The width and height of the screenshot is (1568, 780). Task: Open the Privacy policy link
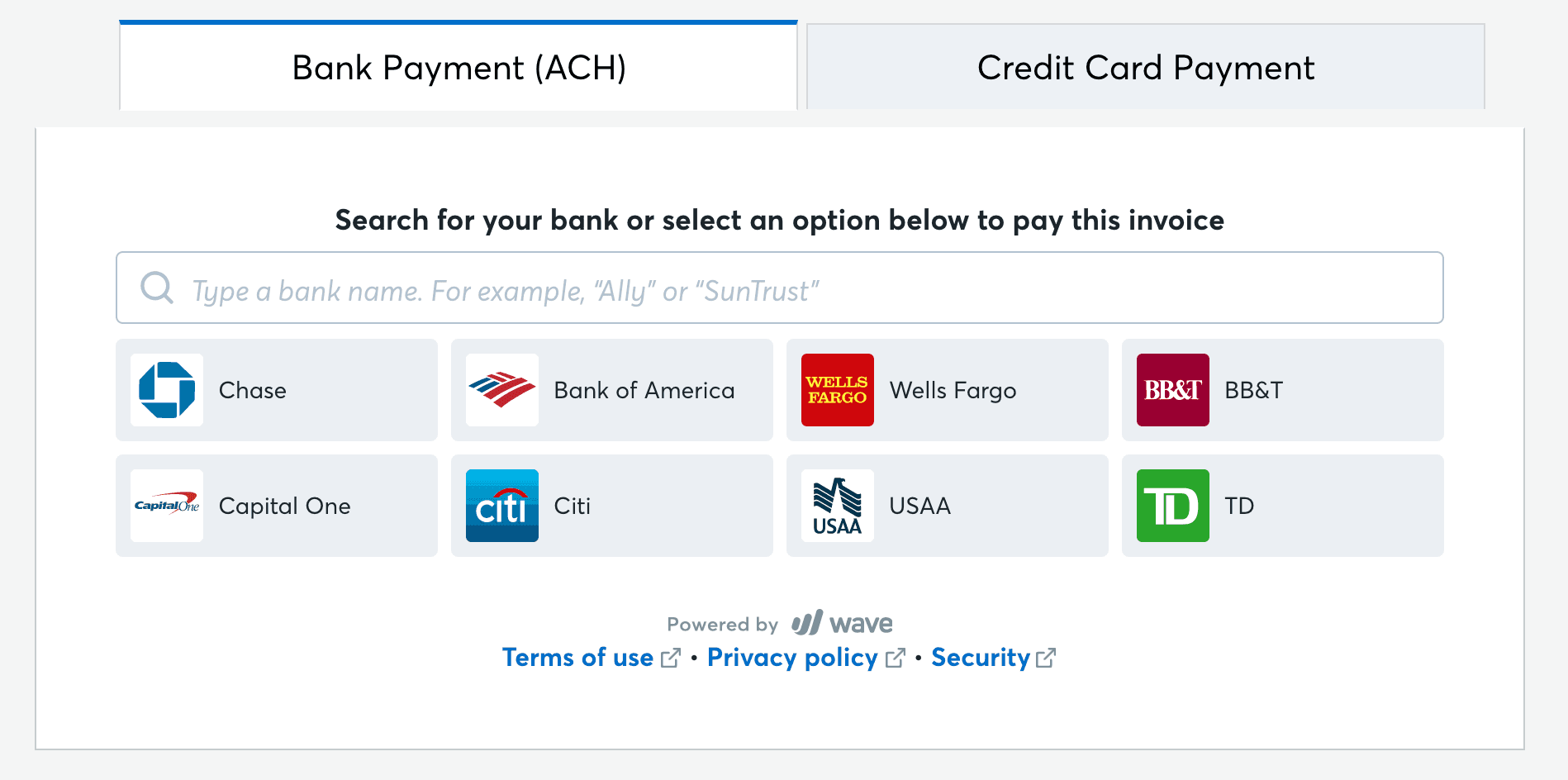tap(792, 658)
